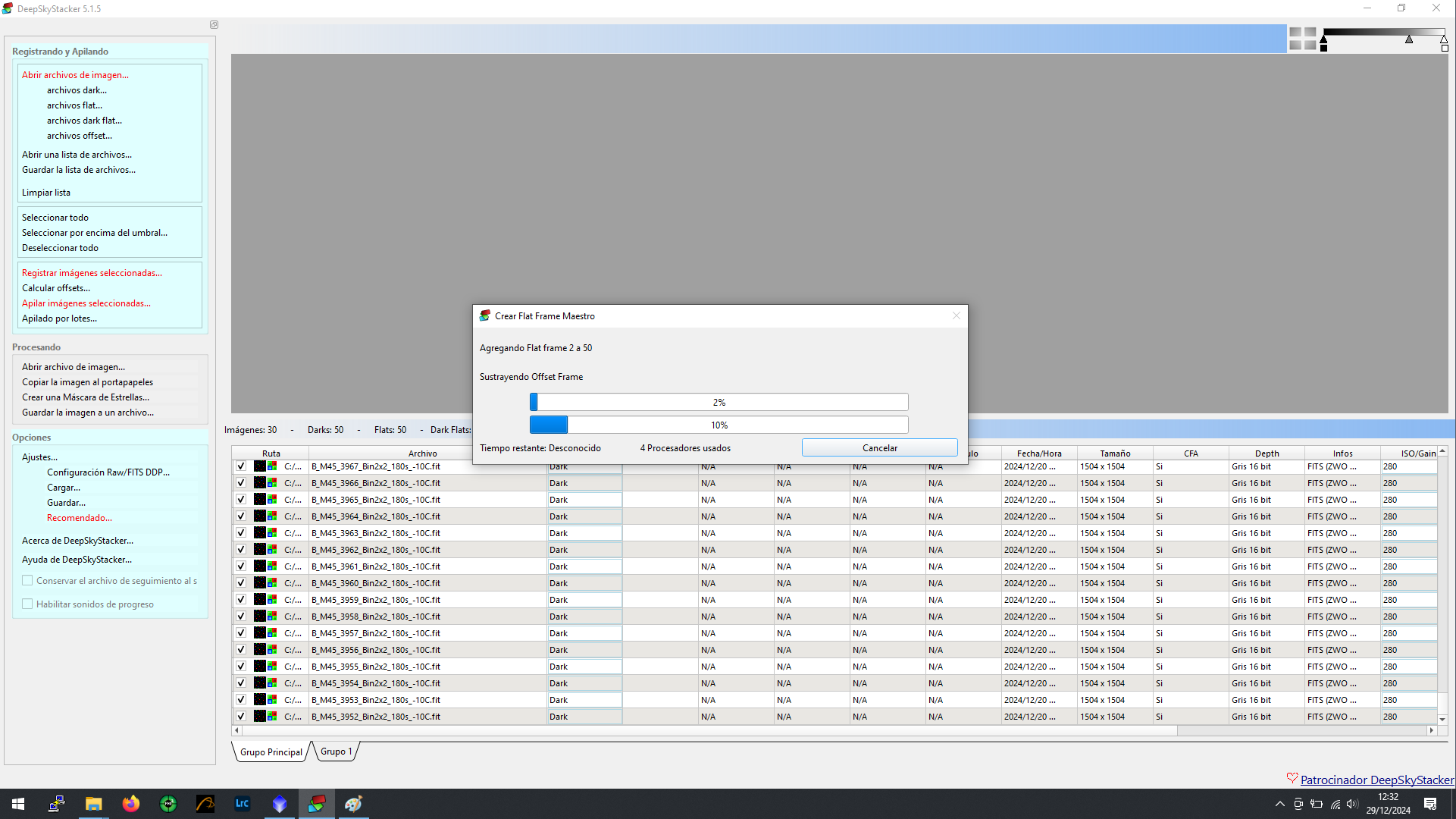Enable Conservar el archivo de seguimiento checkbox
The height and width of the screenshot is (819, 1456).
tap(27, 581)
